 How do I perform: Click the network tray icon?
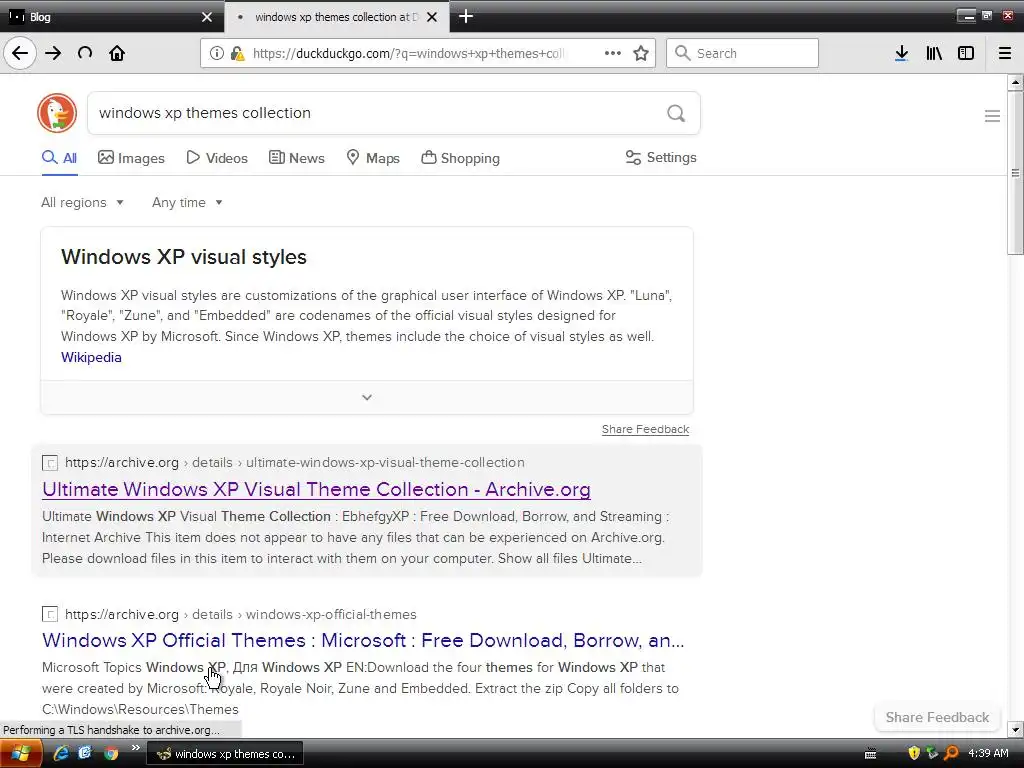(x=933, y=753)
